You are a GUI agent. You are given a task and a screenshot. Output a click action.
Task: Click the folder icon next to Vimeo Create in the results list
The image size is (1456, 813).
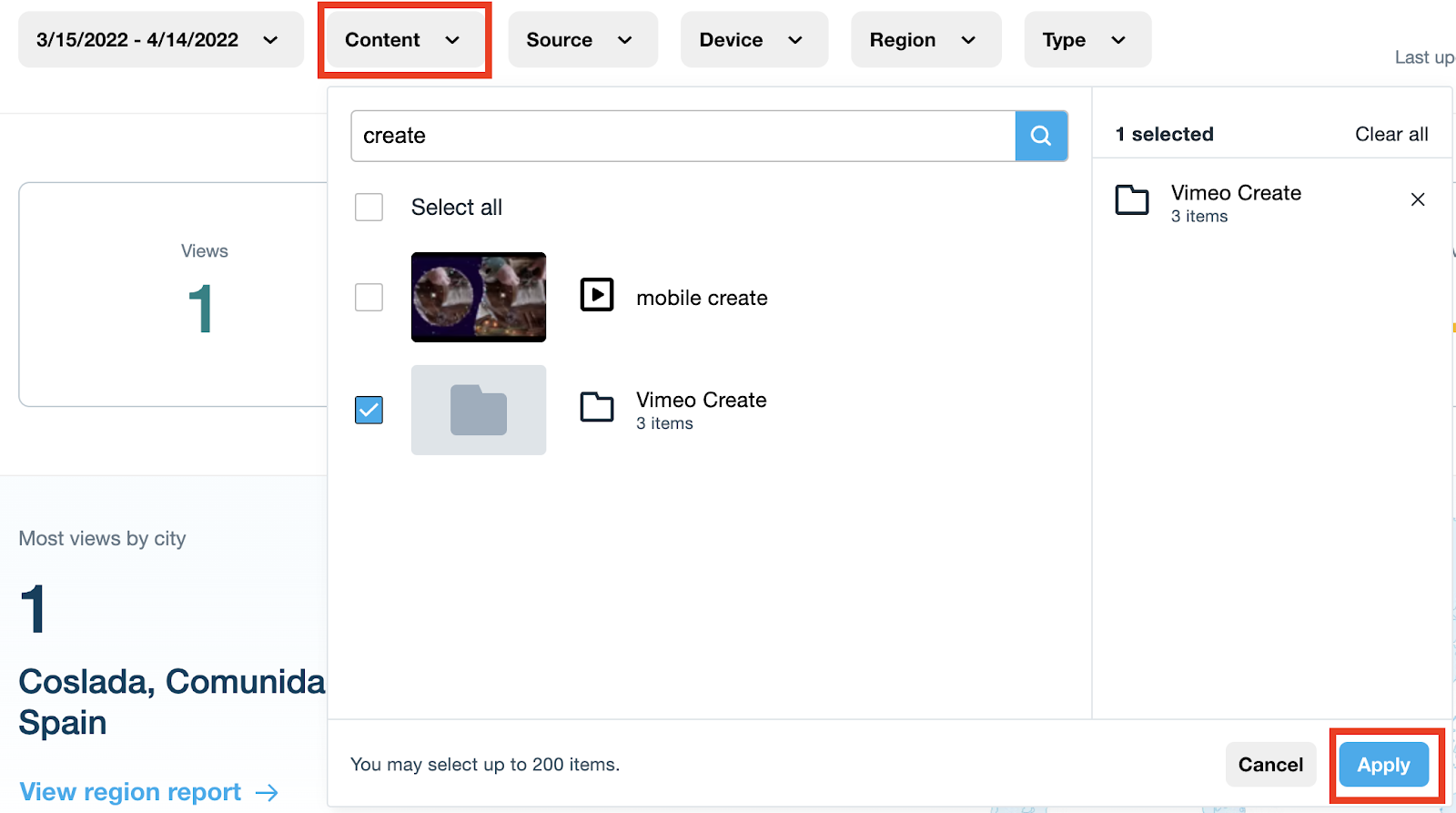[x=597, y=407]
